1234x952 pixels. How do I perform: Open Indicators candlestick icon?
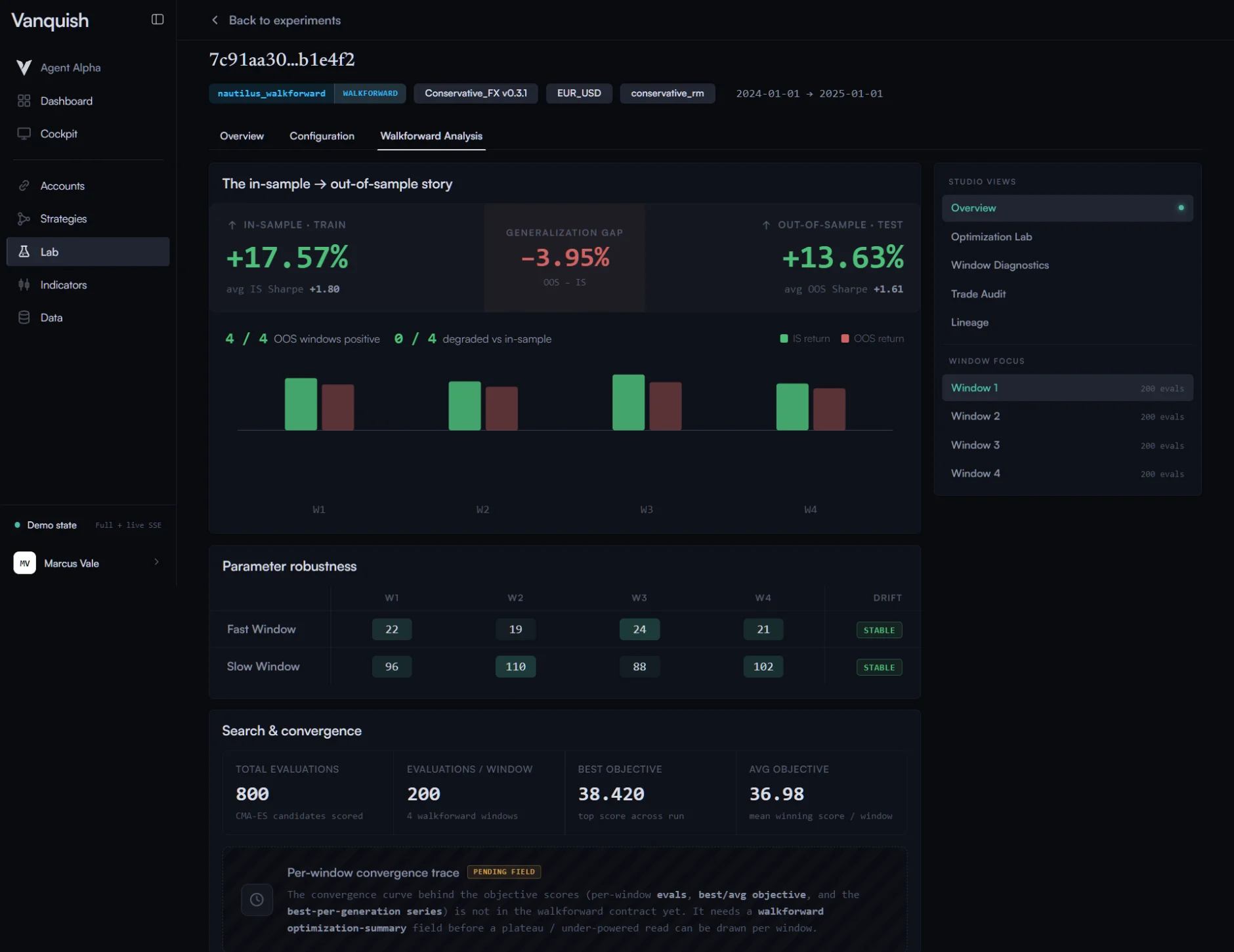24,285
